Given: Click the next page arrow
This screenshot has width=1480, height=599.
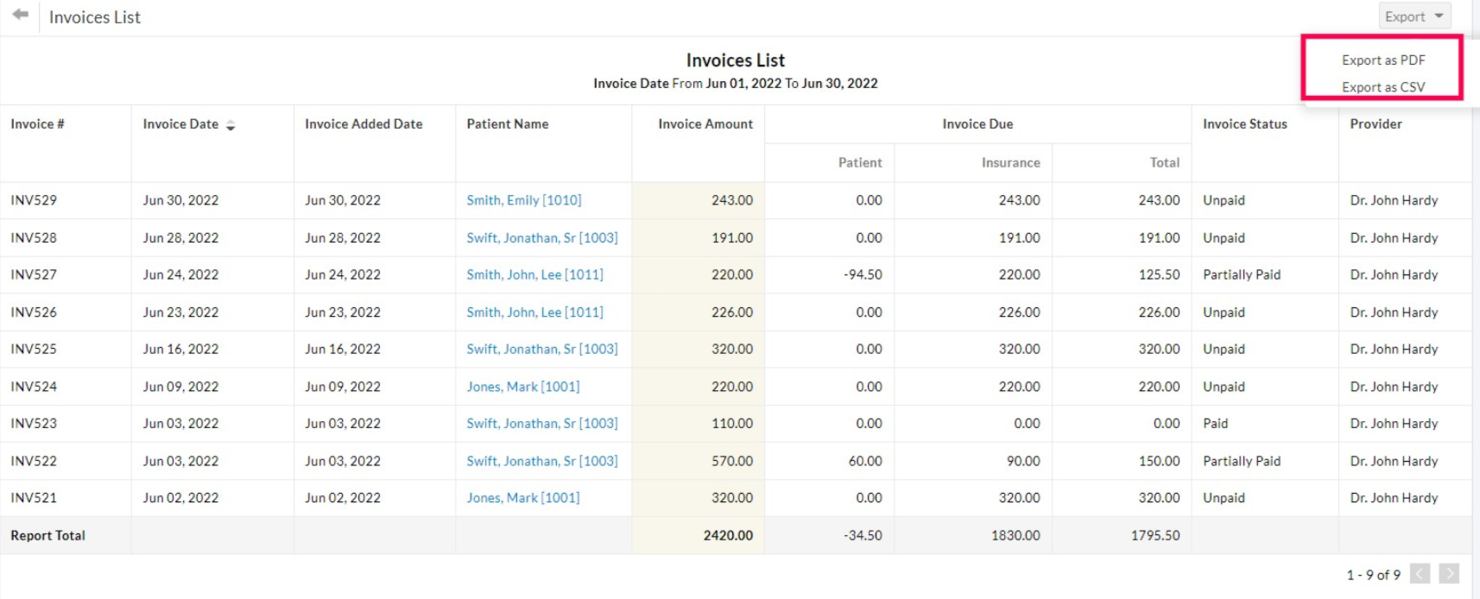Looking at the screenshot, I should coord(1449,574).
